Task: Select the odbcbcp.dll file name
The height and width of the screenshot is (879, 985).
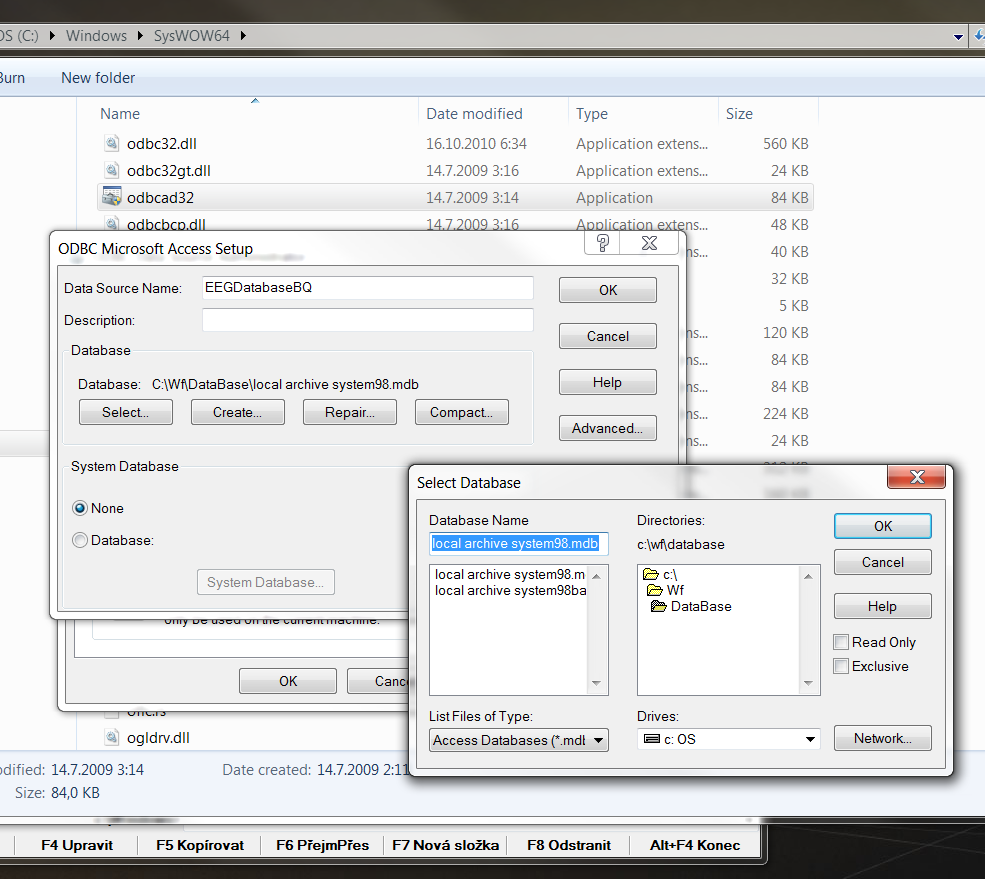Action: pos(166,224)
